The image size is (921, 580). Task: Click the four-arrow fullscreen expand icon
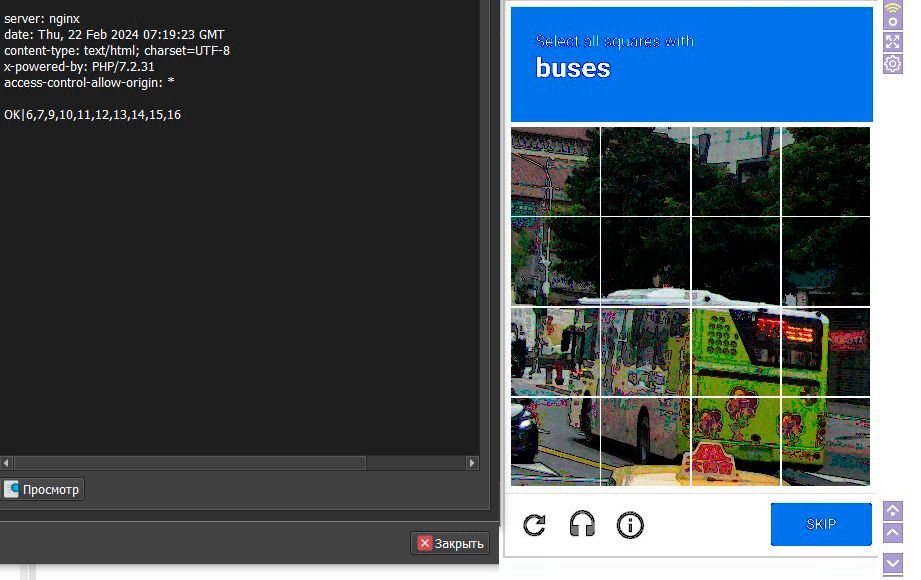tap(893, 41)
